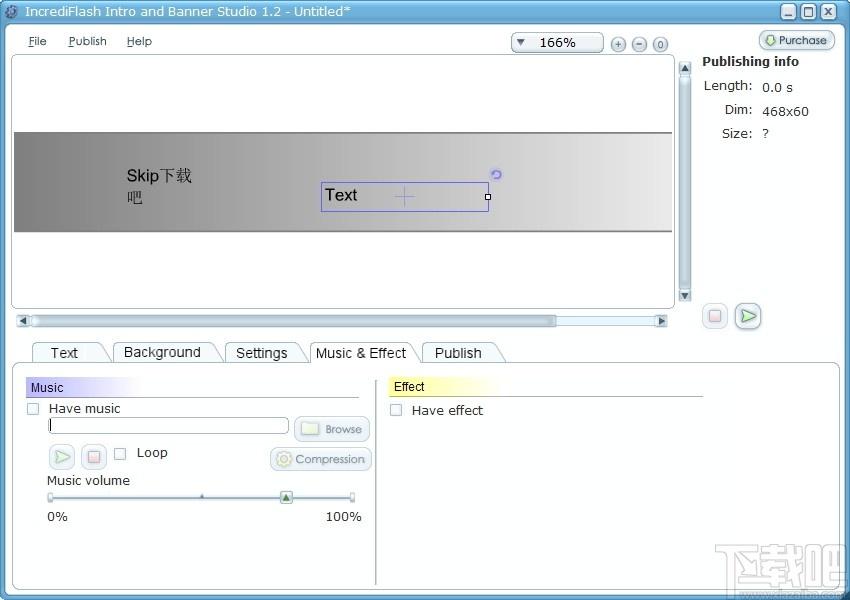The width and height of the screenshot is (850, 600).
Task: Click the rotate handle above Text box
Action: click(496, 175)
